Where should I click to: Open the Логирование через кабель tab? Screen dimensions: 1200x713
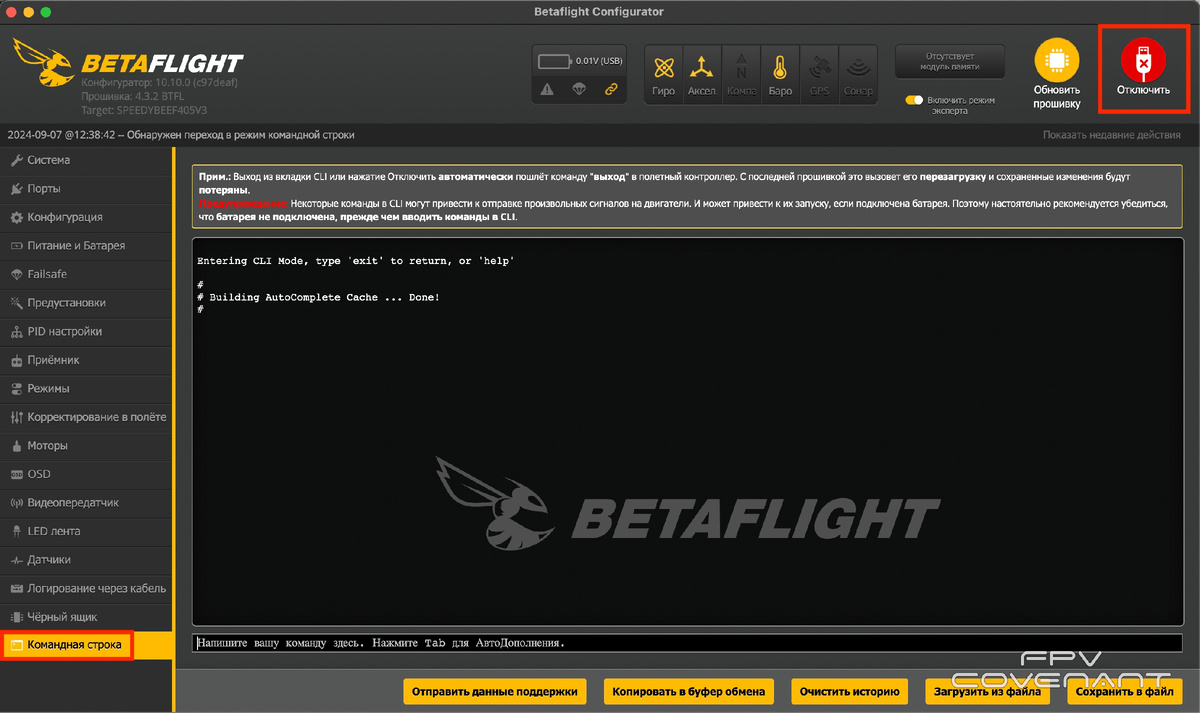[87, 588]
